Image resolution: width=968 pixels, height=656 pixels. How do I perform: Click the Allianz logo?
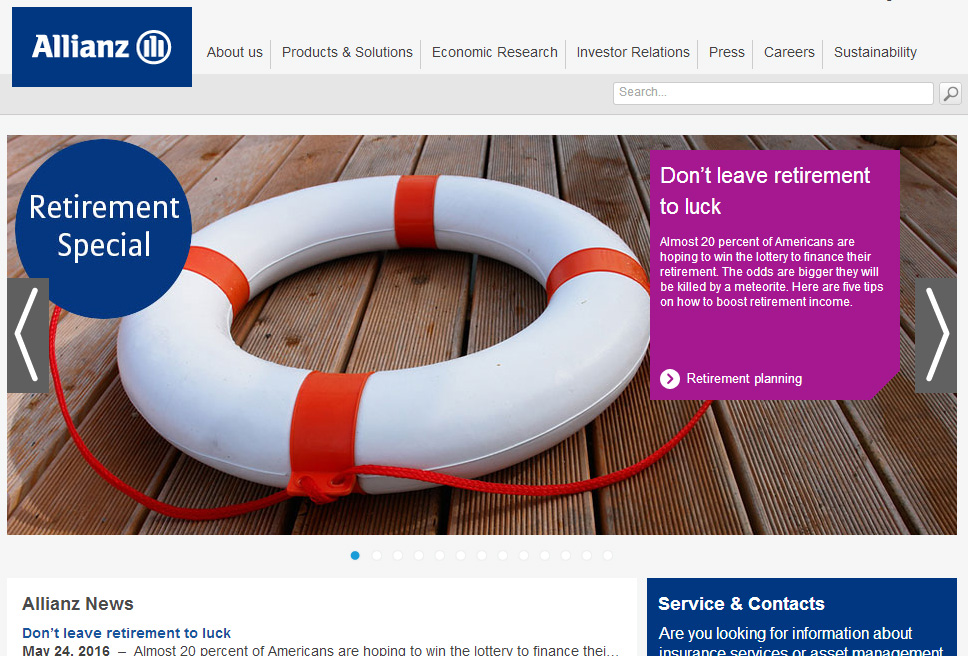tap(102, 47)
